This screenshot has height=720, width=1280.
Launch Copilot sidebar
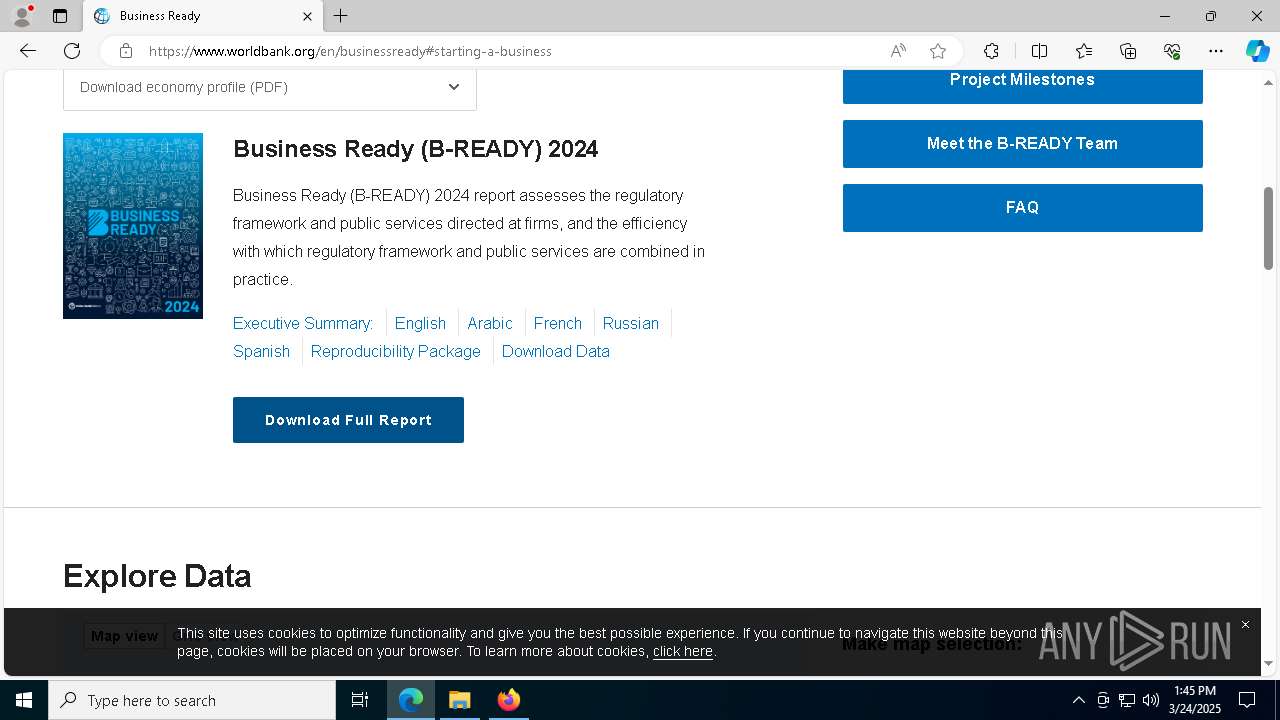(1257, 51)
